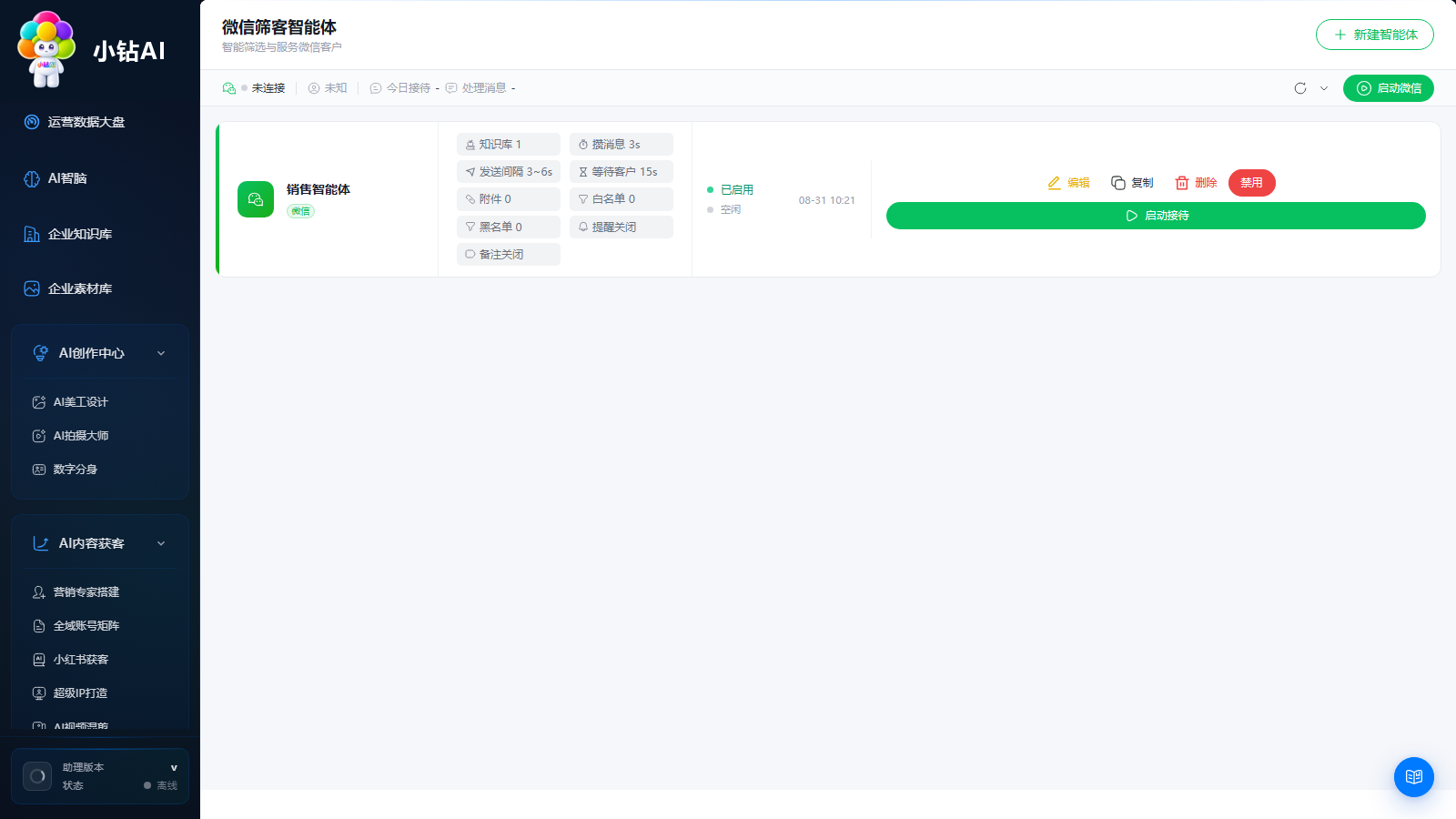Click the red 禁用 button
1456x819 pixels.
pos(1252,183)
